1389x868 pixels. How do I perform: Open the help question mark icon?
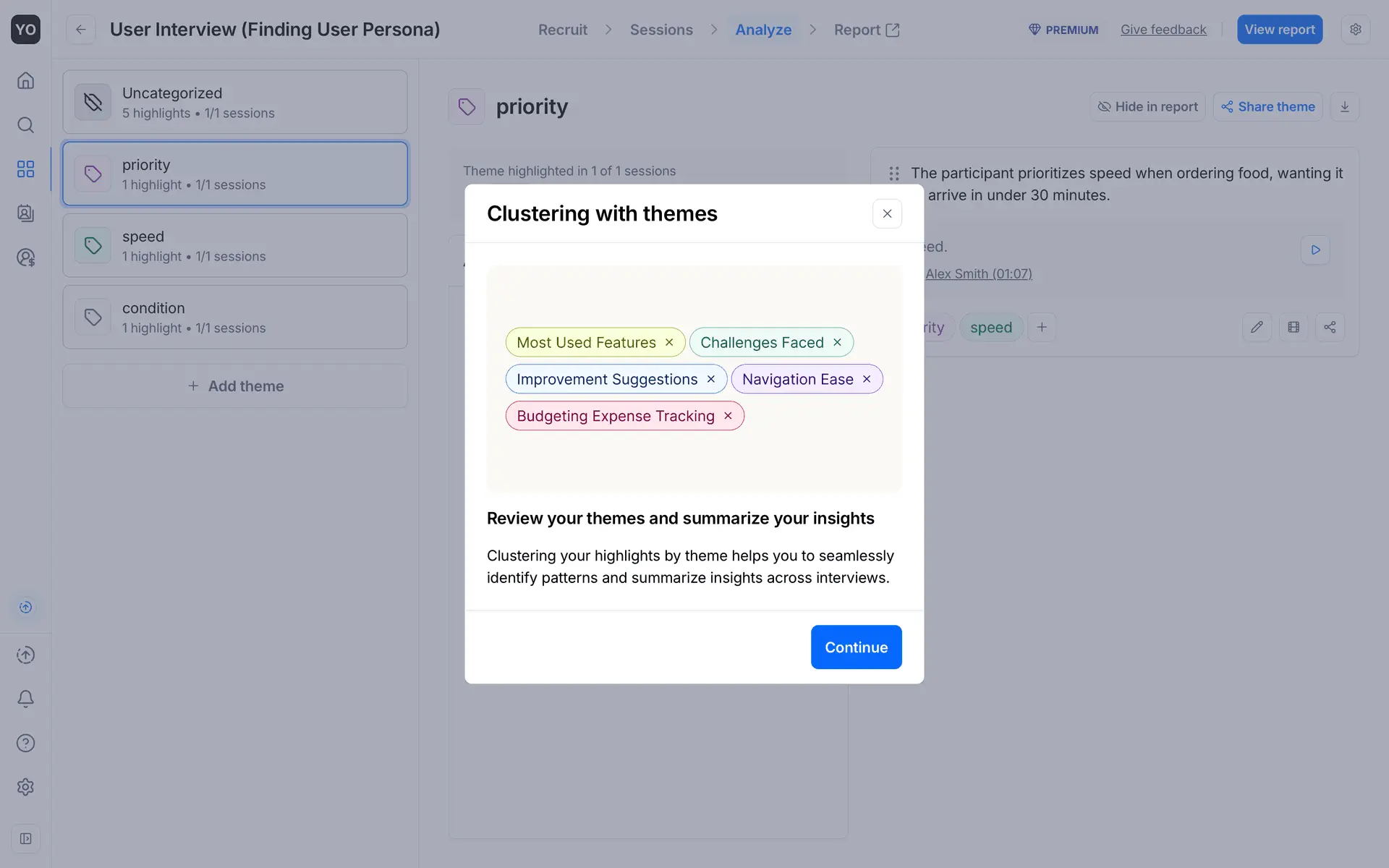(25, 743)
